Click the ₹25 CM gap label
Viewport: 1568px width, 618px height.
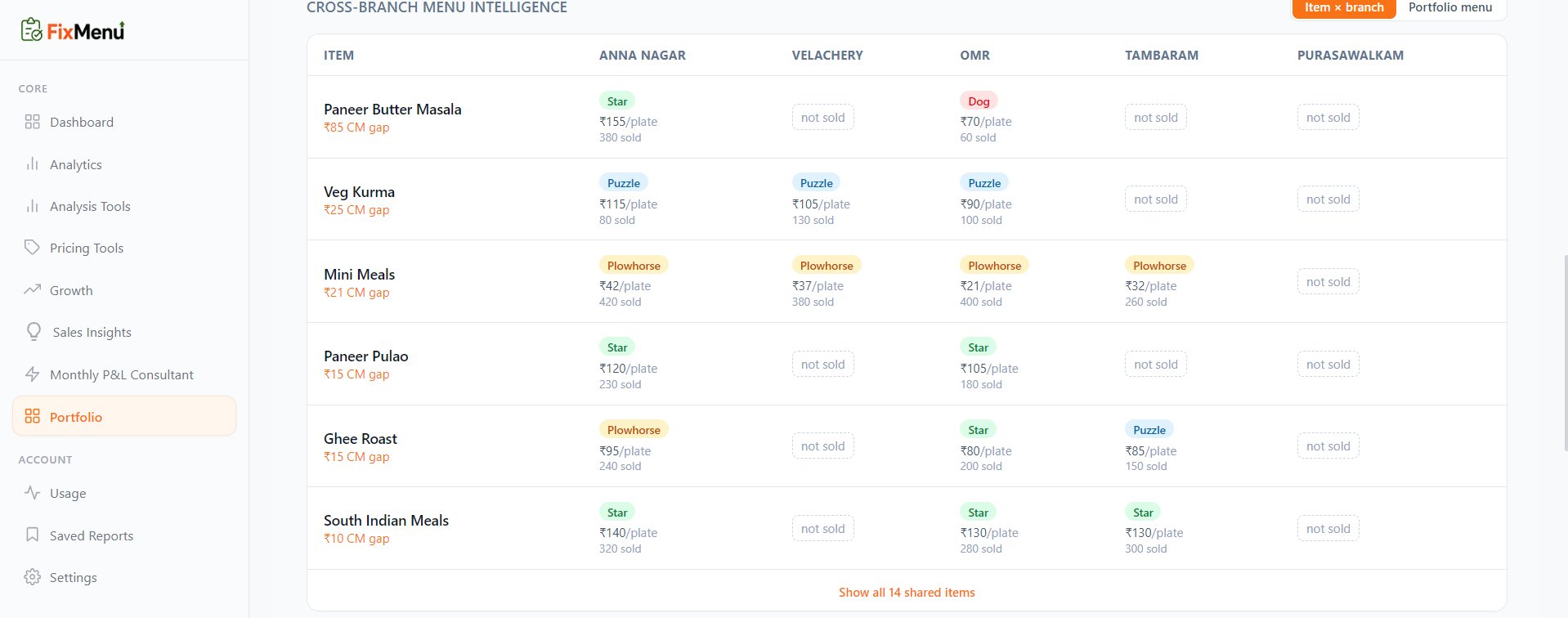tap(356, 210)
